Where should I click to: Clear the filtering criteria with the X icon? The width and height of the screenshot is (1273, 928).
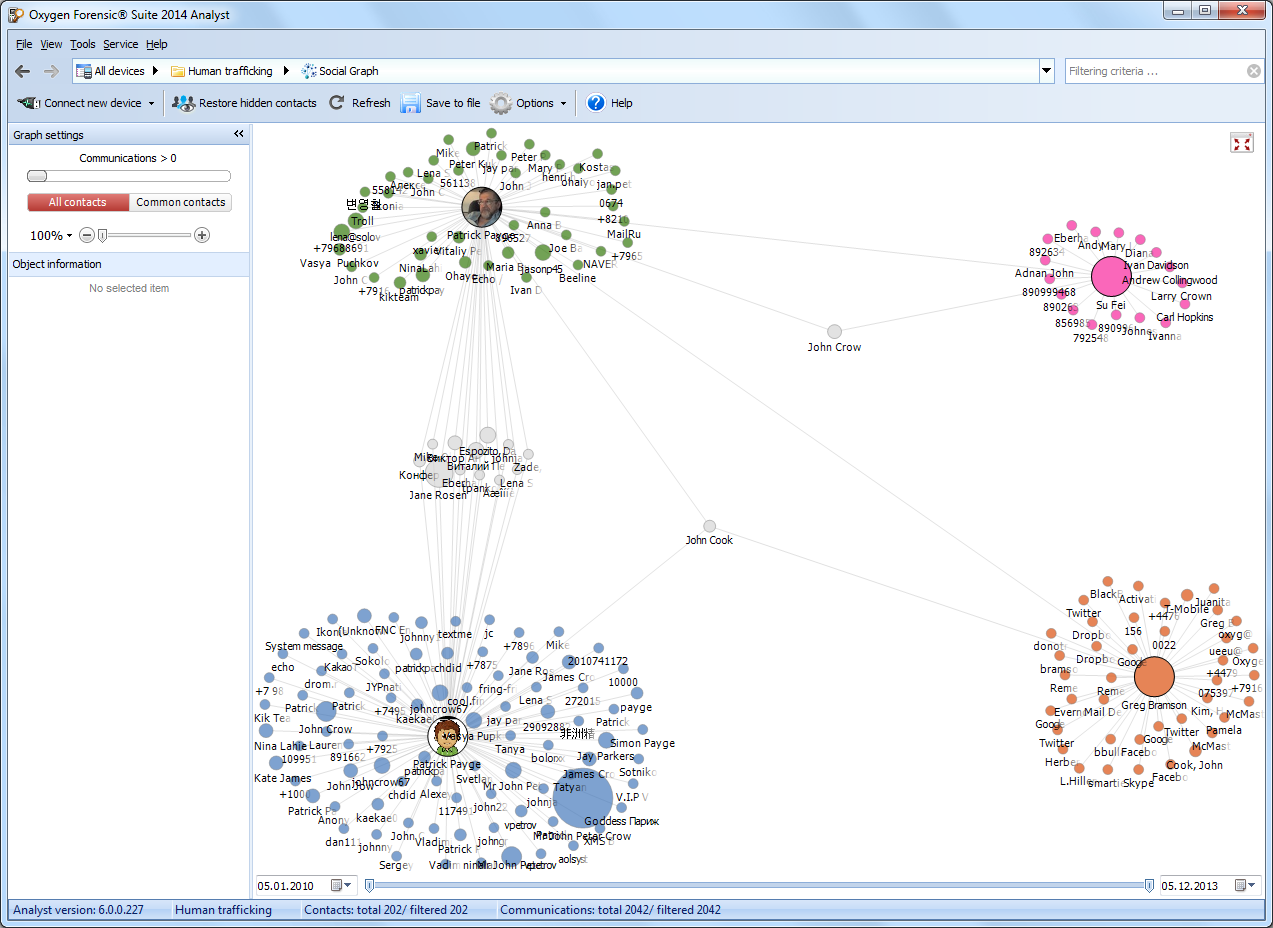click(x=1254, y=71)
